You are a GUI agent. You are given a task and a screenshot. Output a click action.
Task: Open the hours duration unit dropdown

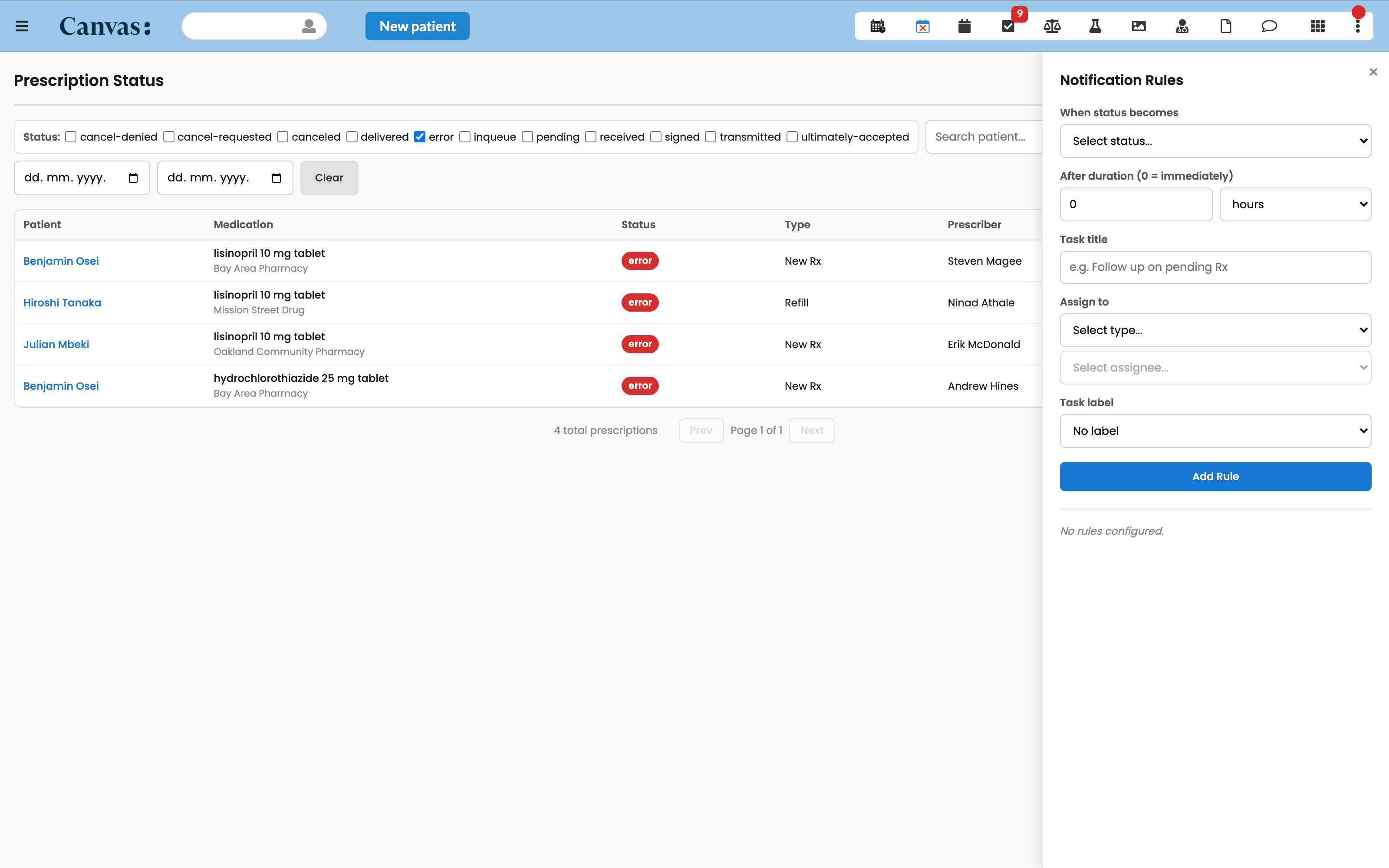pos(1295,204)
